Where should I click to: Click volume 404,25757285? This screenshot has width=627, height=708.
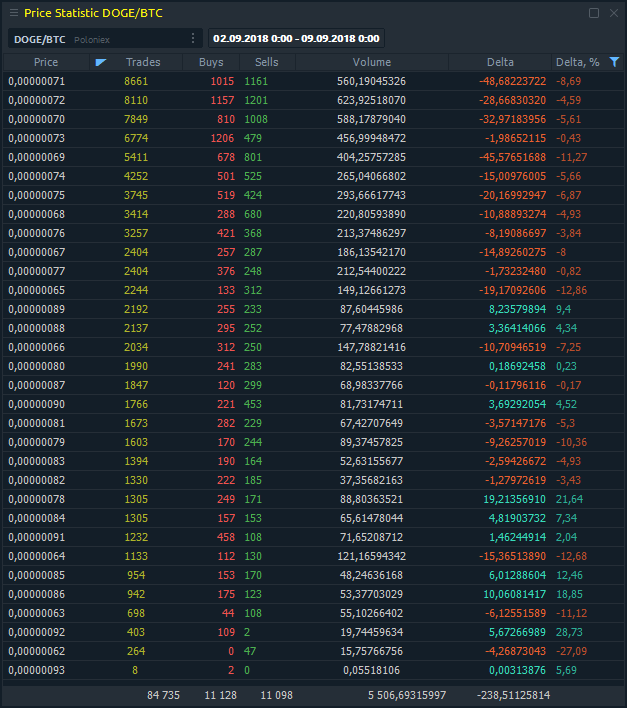(371, 157)
